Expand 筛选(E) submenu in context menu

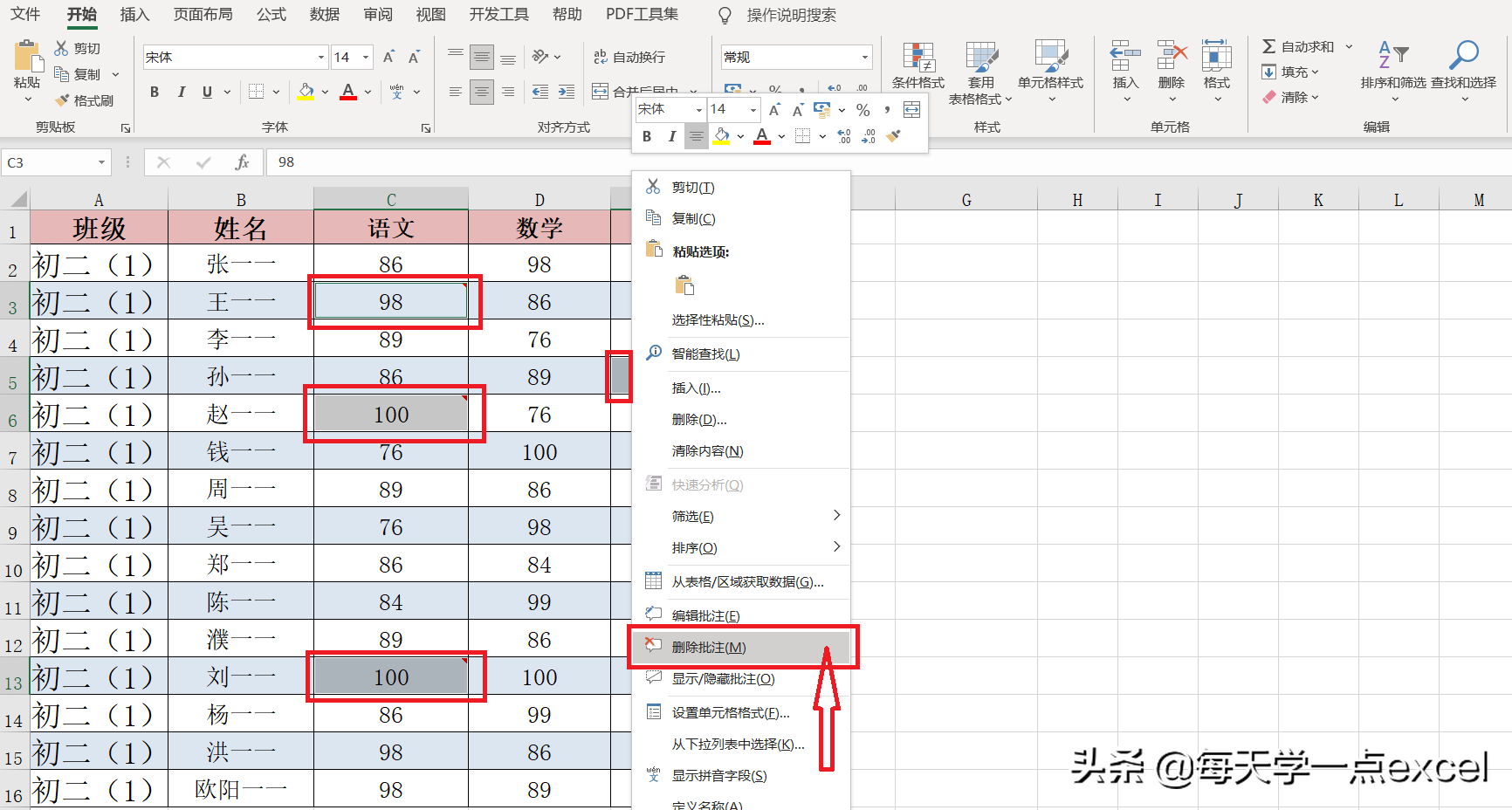click(742, 516)
